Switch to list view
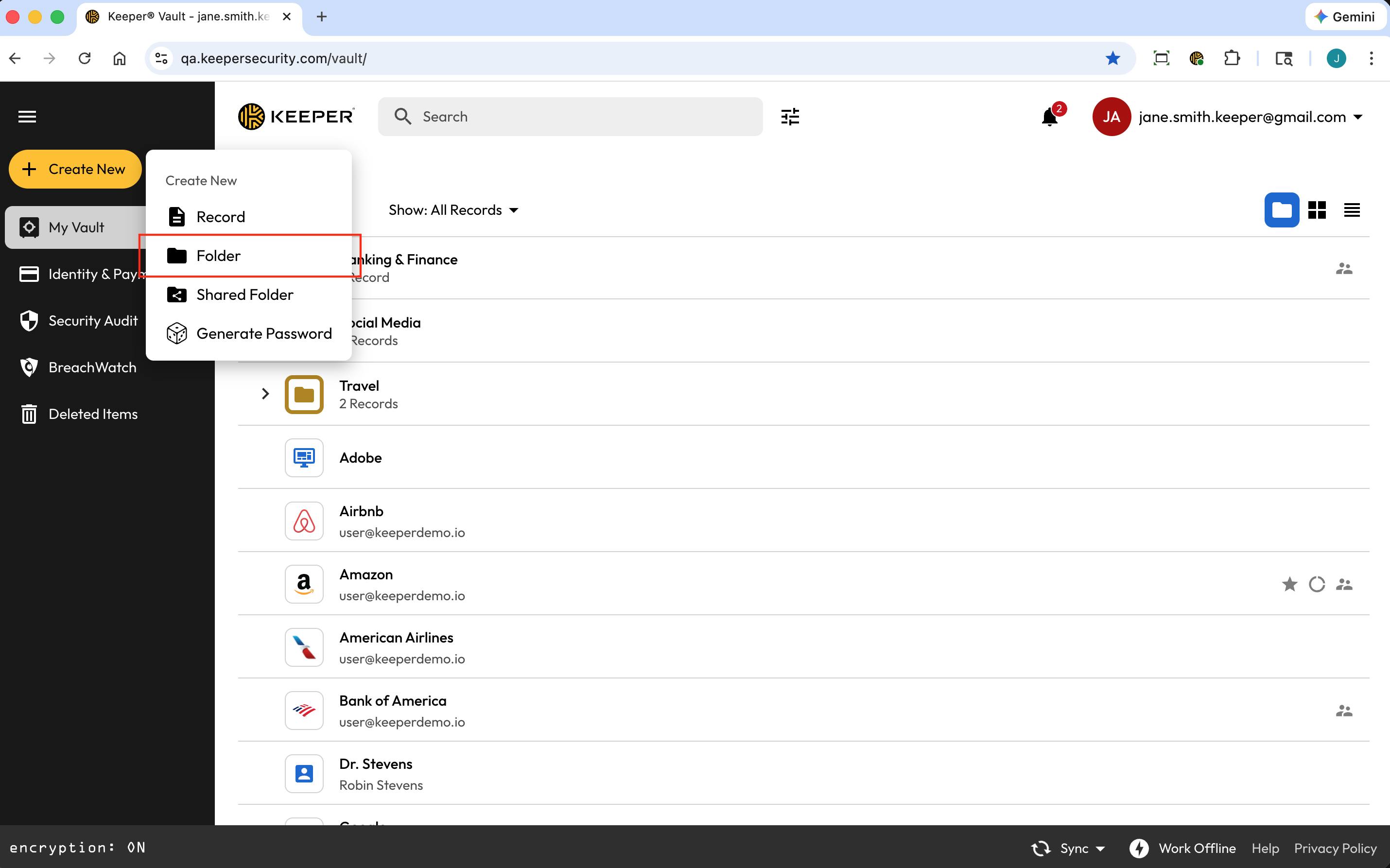 1352,210
